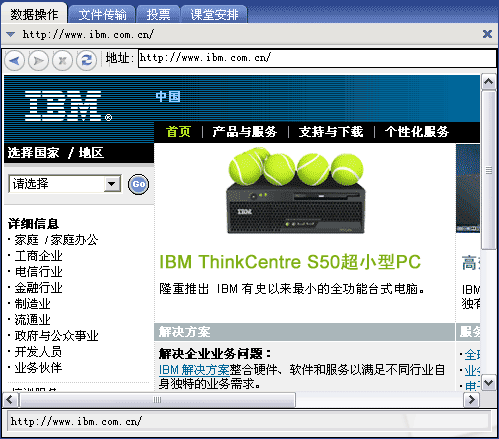Select the 课堂安排 tab
This screenshot has height=439, width=499.
pyautogui.click(x=214, y=15)
